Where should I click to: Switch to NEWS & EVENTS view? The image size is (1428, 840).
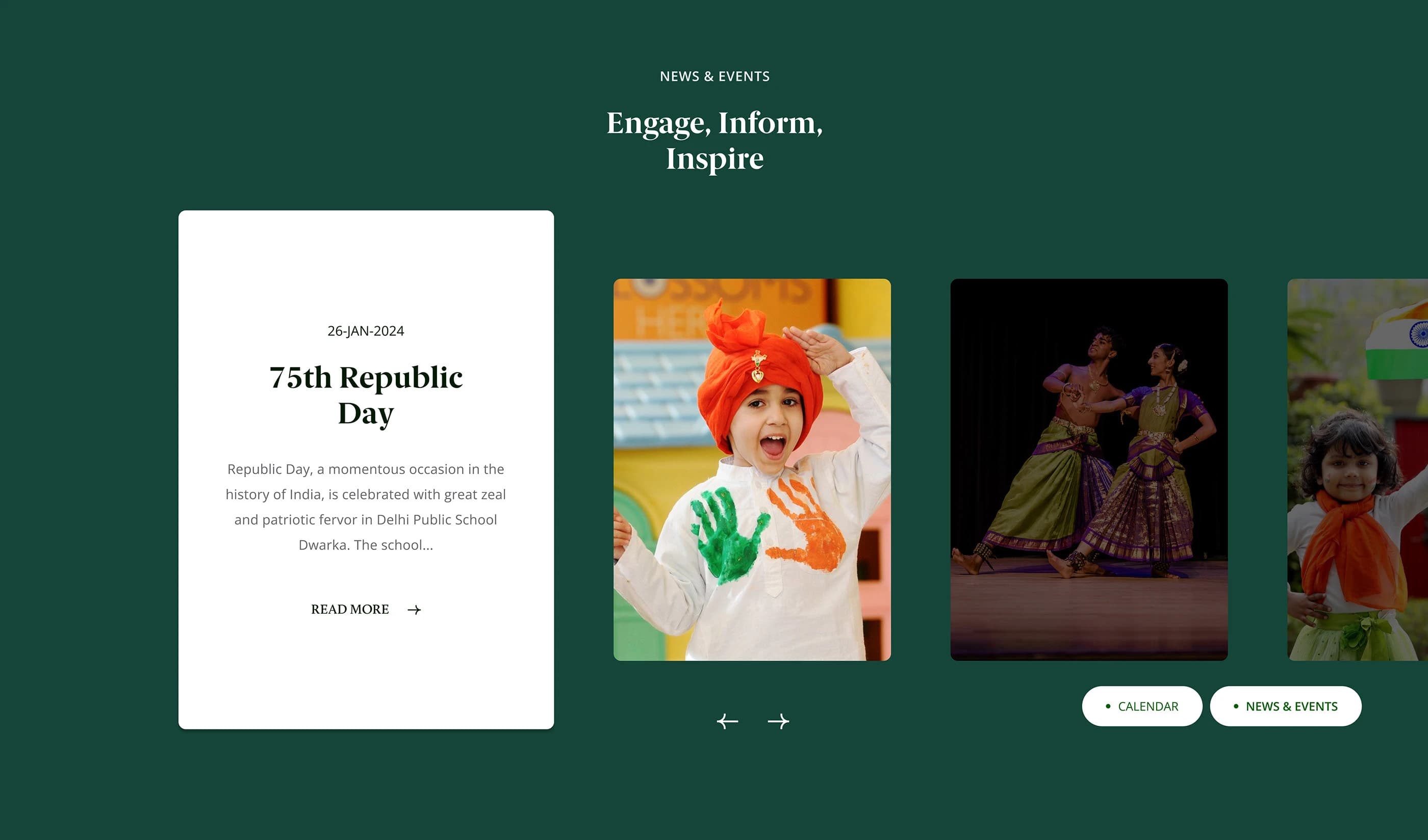click(1286, 706)
